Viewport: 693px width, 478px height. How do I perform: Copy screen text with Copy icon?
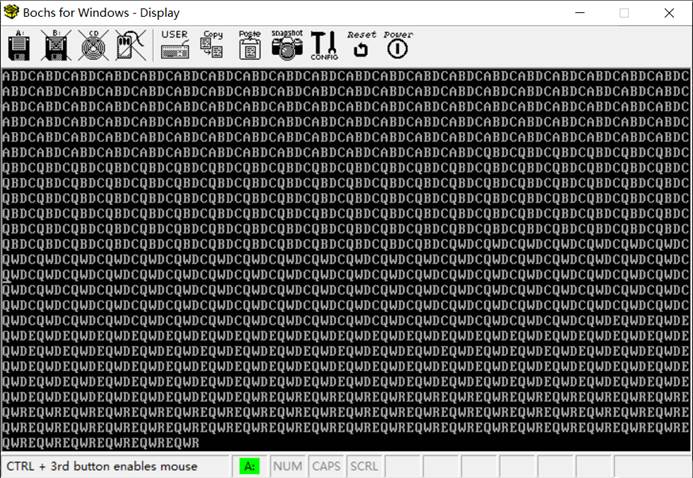[x=212, y=45]
